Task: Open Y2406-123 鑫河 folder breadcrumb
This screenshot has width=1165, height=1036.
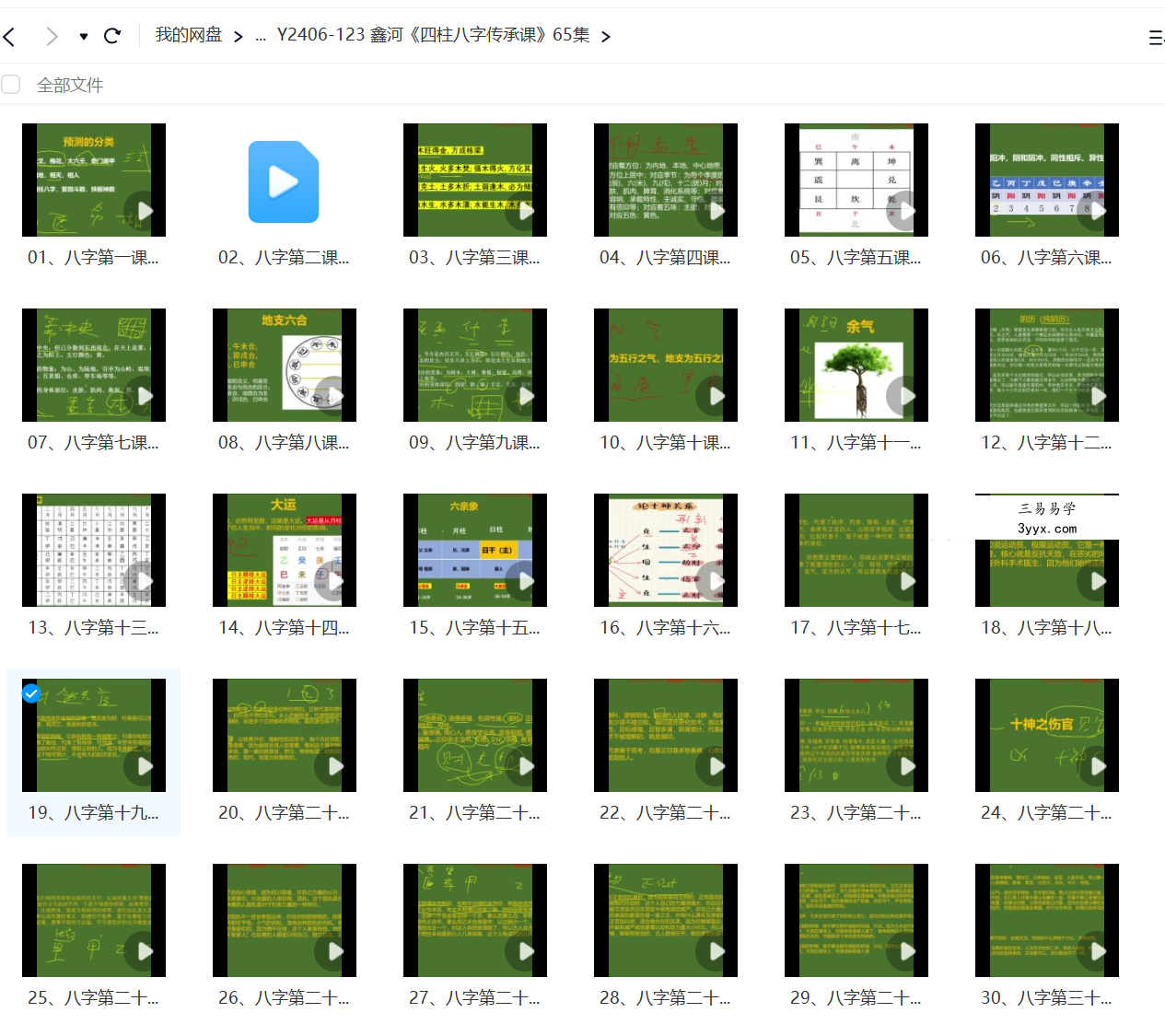Action: click(433, 35)
